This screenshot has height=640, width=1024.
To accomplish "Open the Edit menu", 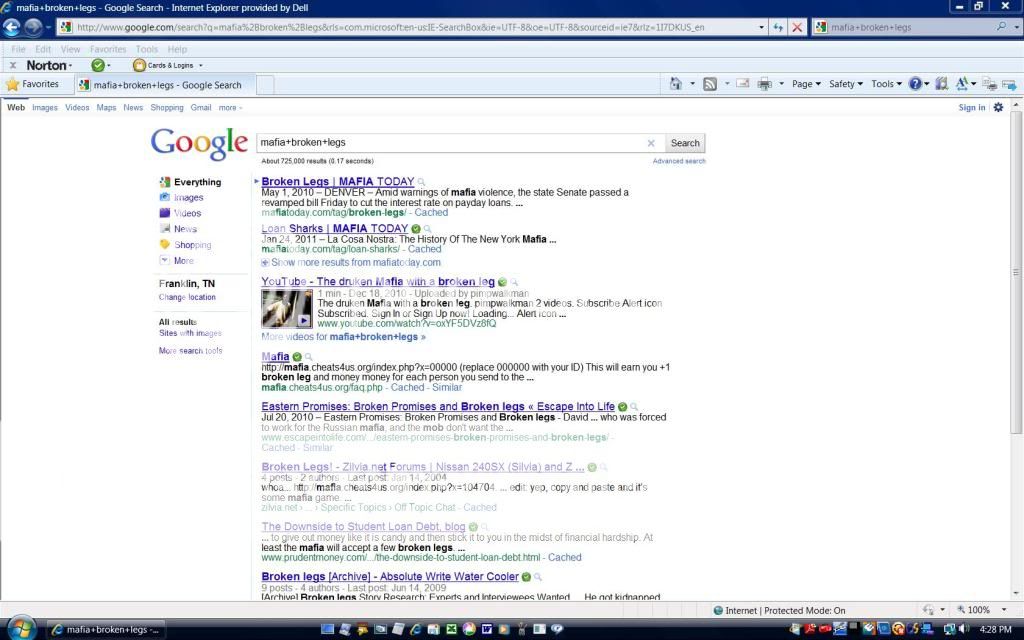I will [x=43, y=49].
